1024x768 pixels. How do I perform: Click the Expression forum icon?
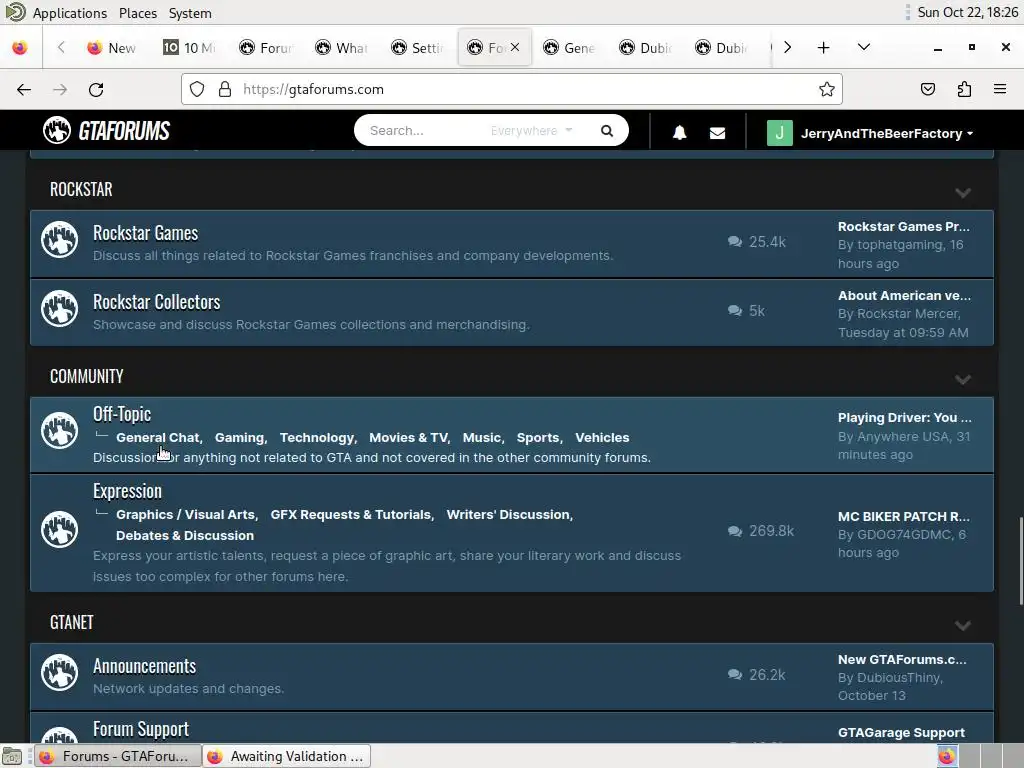tap(59, 529)
